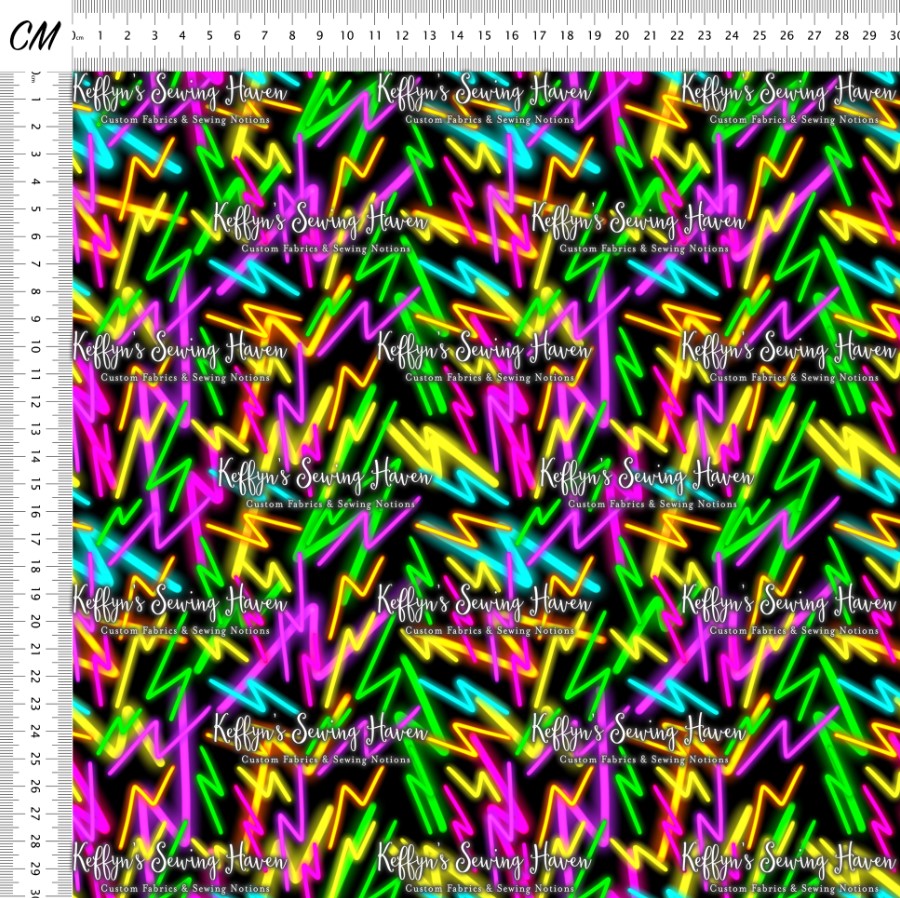
Task: Select the 29 mark on the left ruler
Action: tap(36, 869)
